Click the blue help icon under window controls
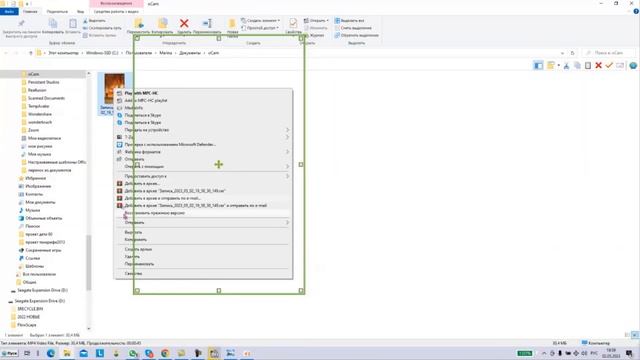Screen dimensions: 640x360 tap(636, 11)
